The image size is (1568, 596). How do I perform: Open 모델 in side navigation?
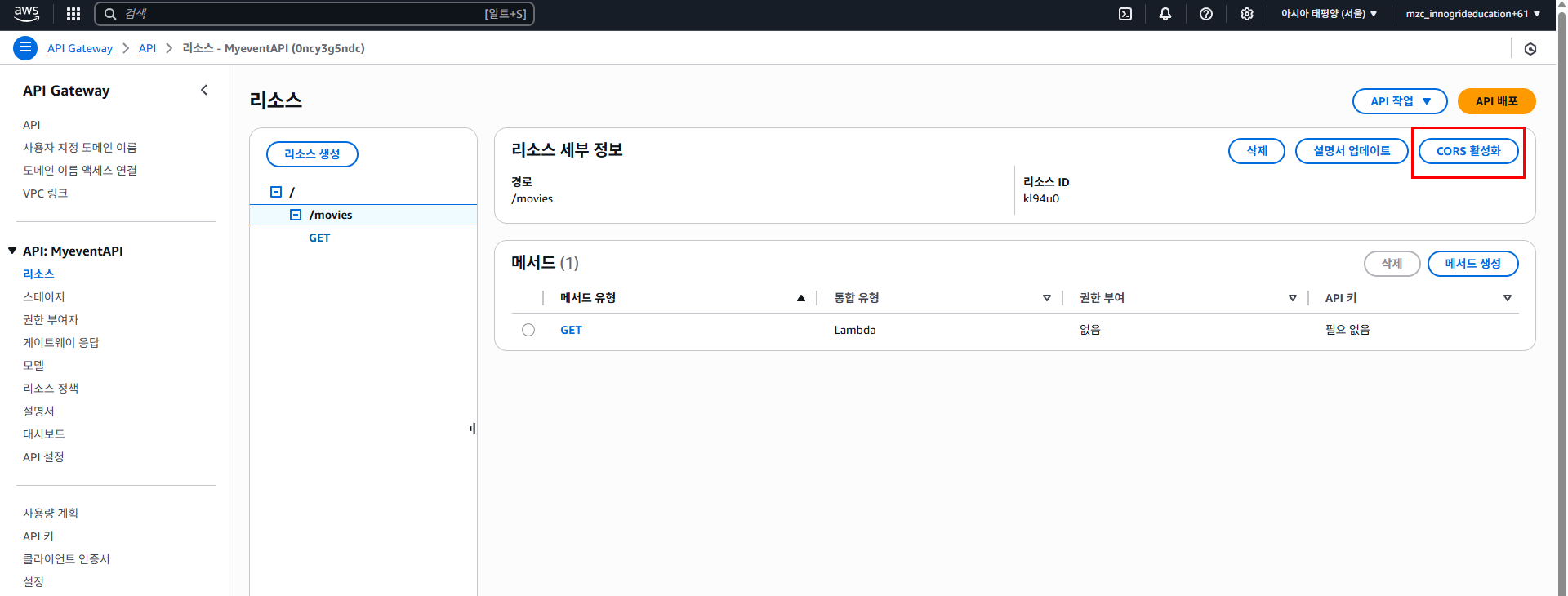tap(33, 366)
